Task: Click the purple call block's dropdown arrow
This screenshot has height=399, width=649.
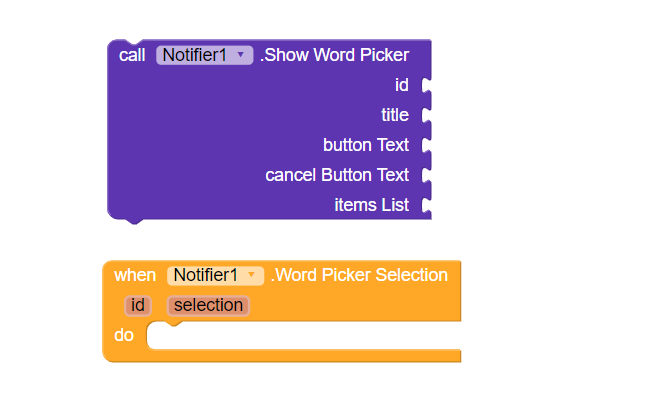Action: click(240, 55)
